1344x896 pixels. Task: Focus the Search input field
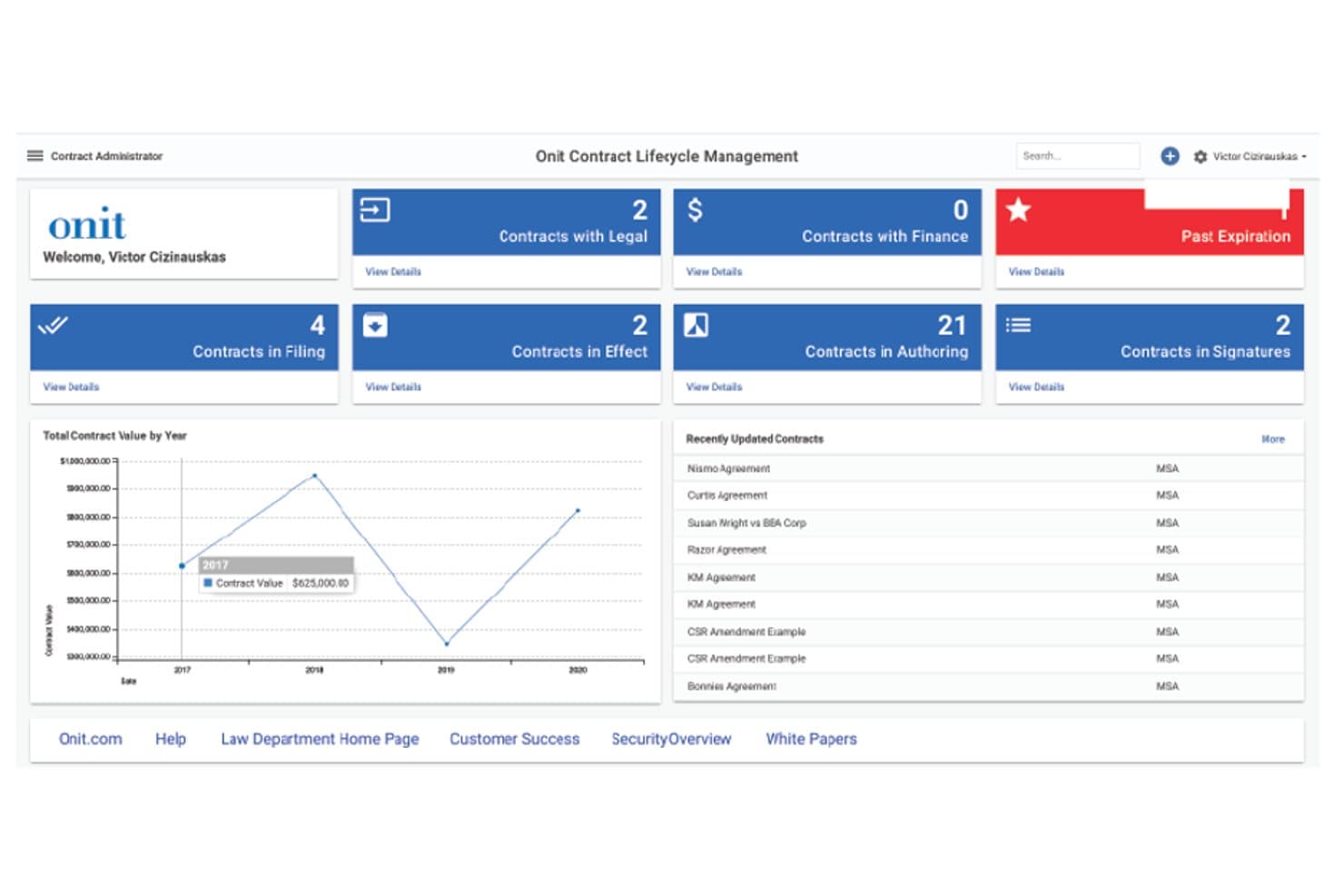point(1078,156)
